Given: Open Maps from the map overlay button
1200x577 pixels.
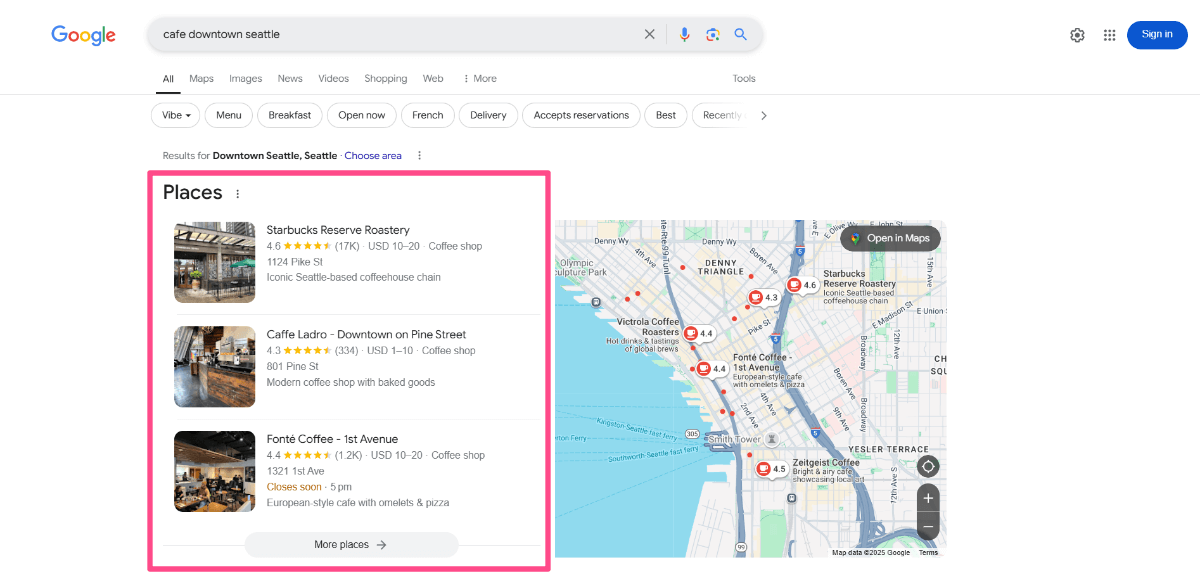Looking at the screenshot, I should click(890, 238).
